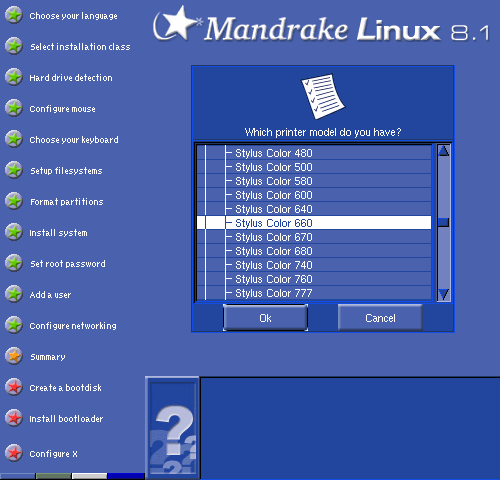Click the red star beside Create a bootdisk
500x480 pixels.
14,387
